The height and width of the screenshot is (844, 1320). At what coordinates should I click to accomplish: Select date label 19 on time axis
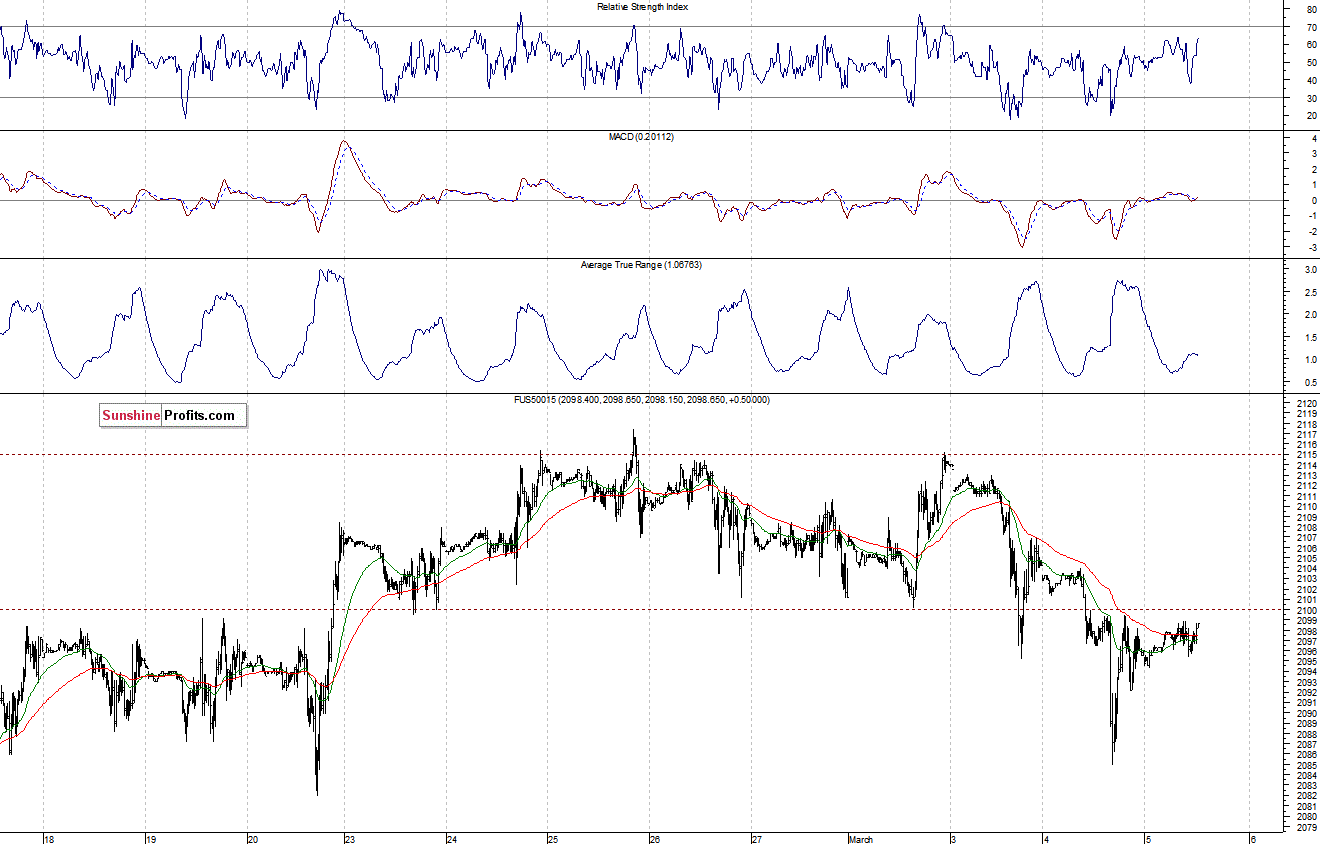(151, 839)
